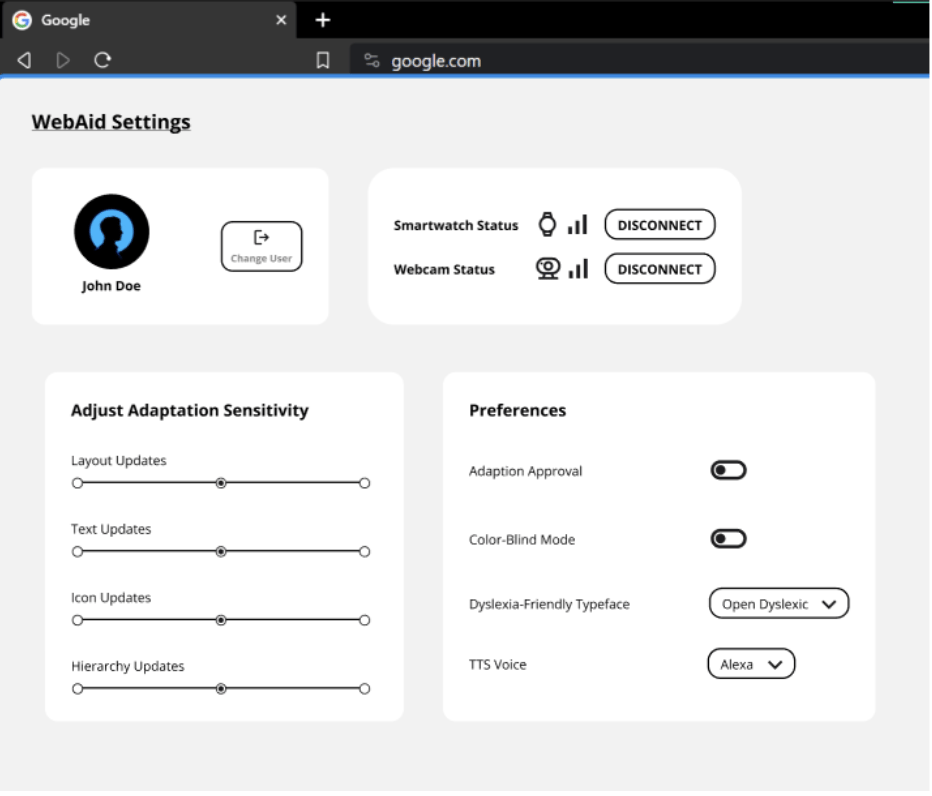Expand the TTS Voice dropdown
This screenshot has height=796, width=932.
(x=750, y=664)
